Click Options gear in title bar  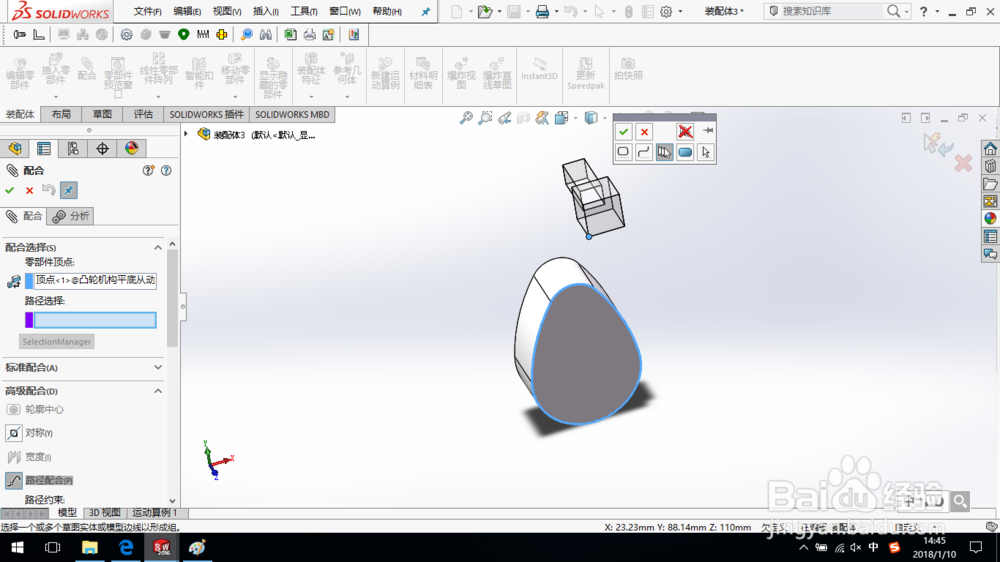666,11
